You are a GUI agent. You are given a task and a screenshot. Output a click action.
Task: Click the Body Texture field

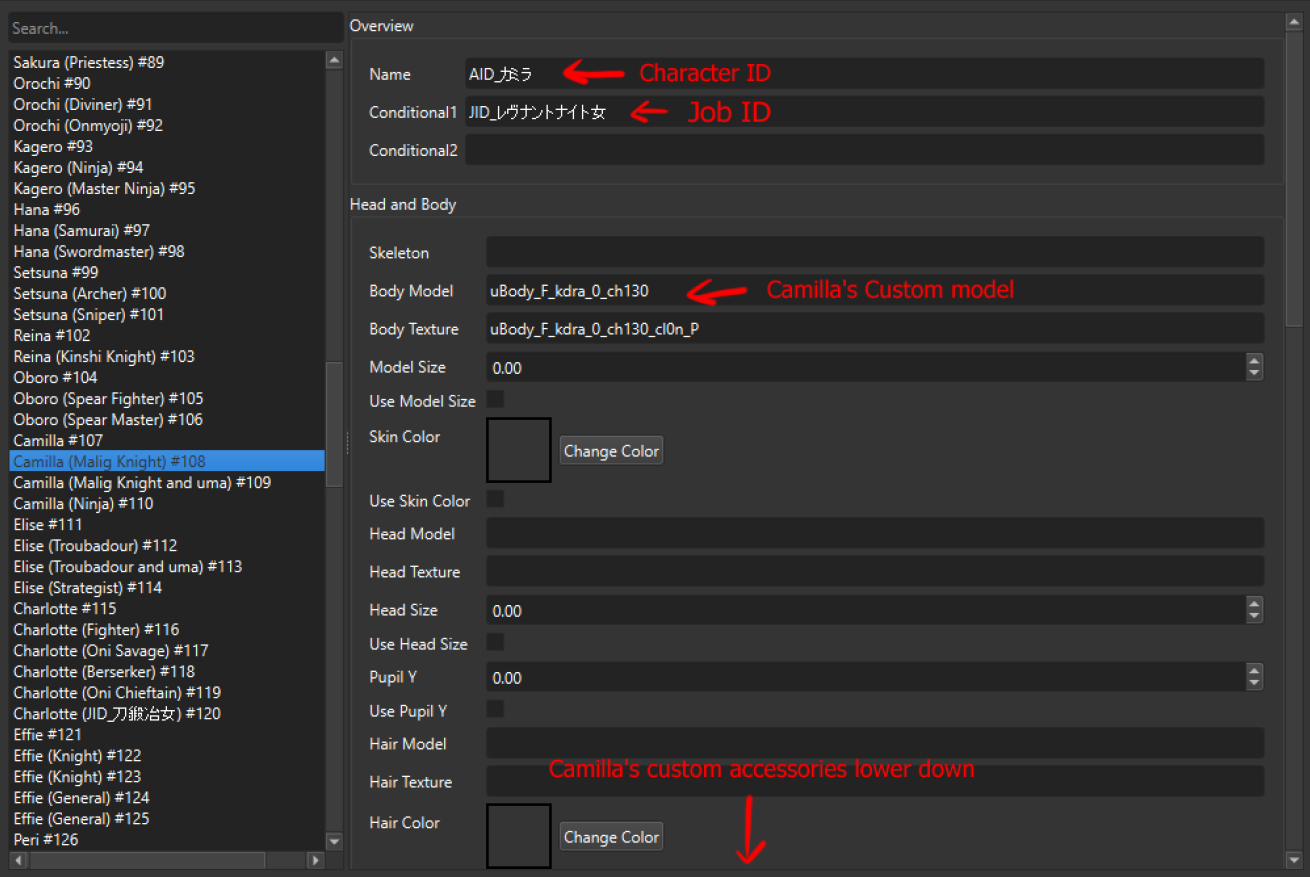point(875,328)
